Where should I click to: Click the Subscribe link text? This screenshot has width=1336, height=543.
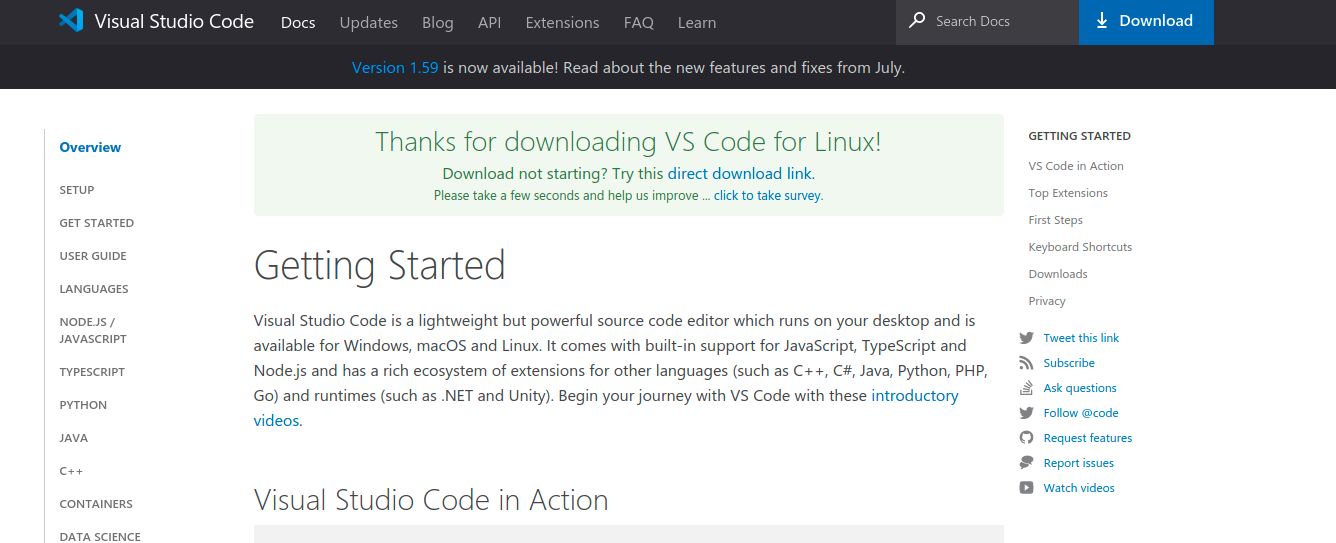(1069, 363)
